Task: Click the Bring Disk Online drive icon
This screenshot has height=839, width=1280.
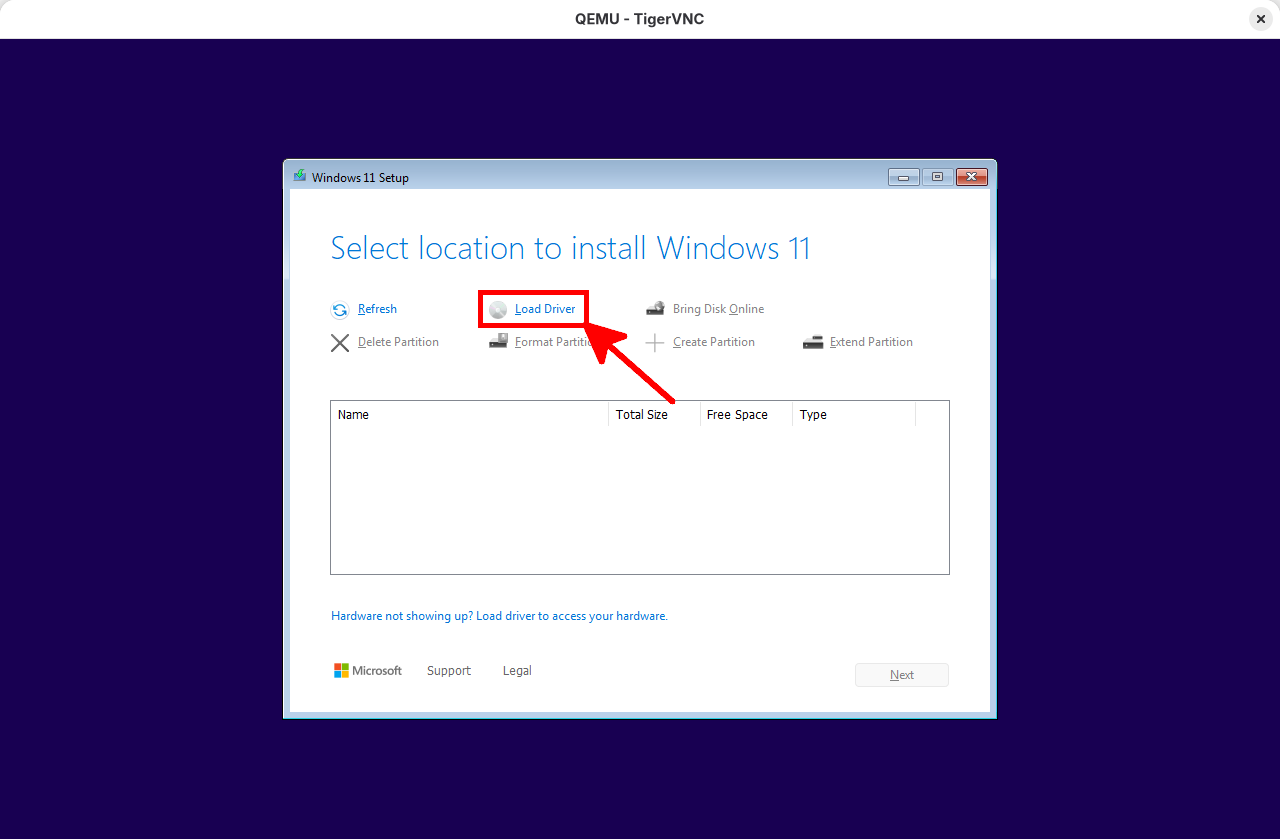Action: coord(655,308)
